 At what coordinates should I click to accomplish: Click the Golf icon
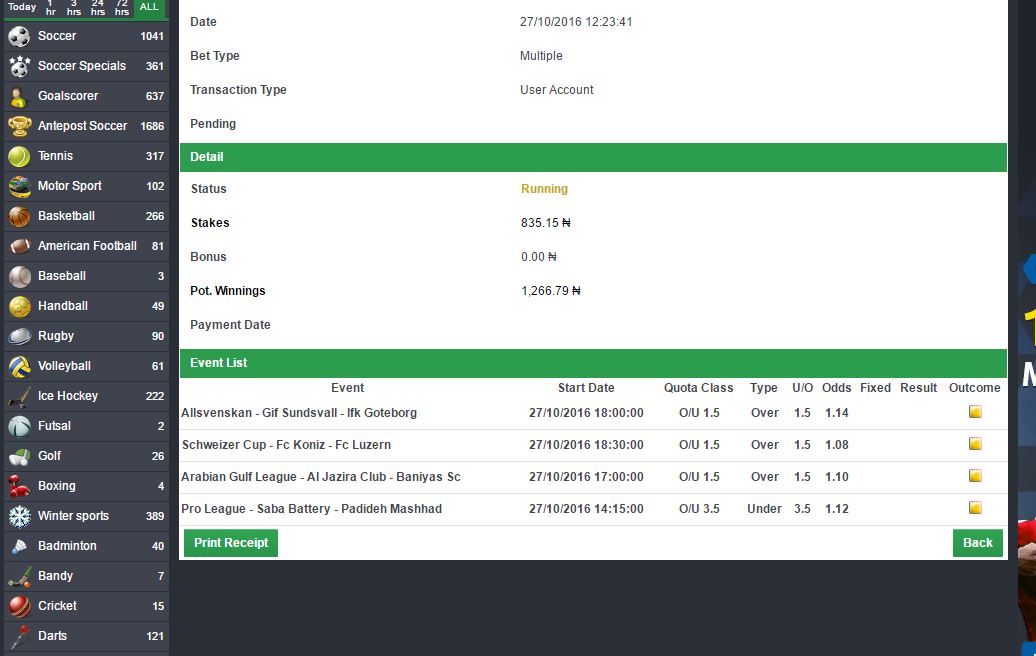[x=19, y=456]
